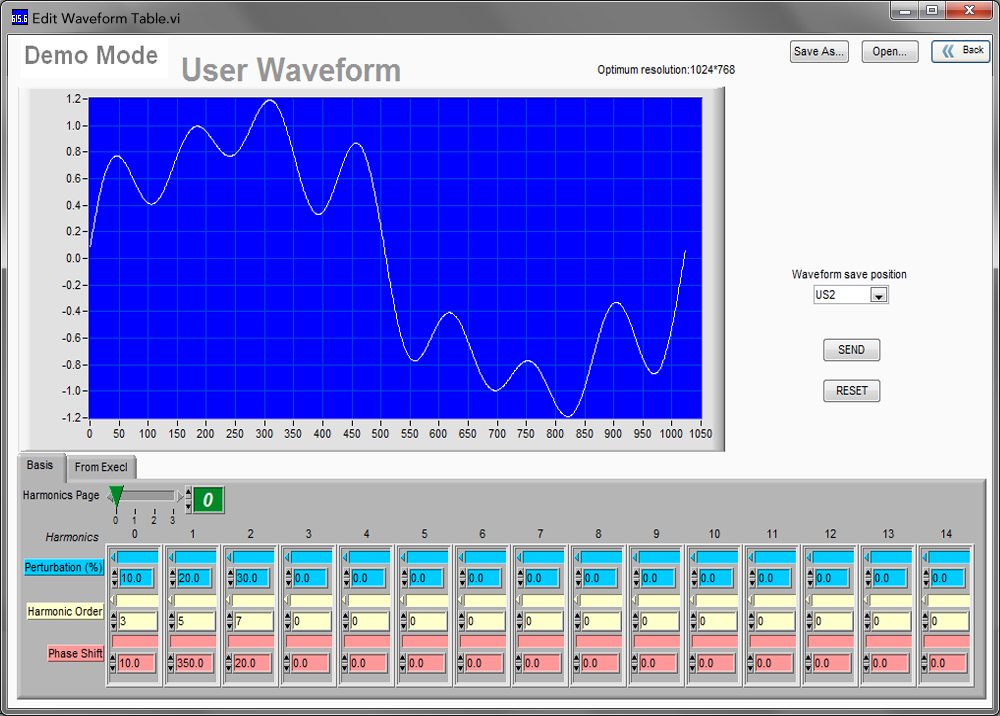Click the yellow Harmonic Order label
This screenshot has width=1000, height=716.
click(x=65, y=611)
